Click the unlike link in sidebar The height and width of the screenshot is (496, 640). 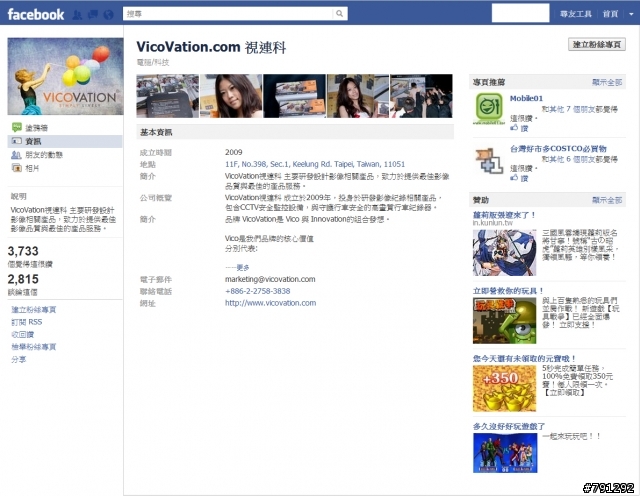(22, 334)
